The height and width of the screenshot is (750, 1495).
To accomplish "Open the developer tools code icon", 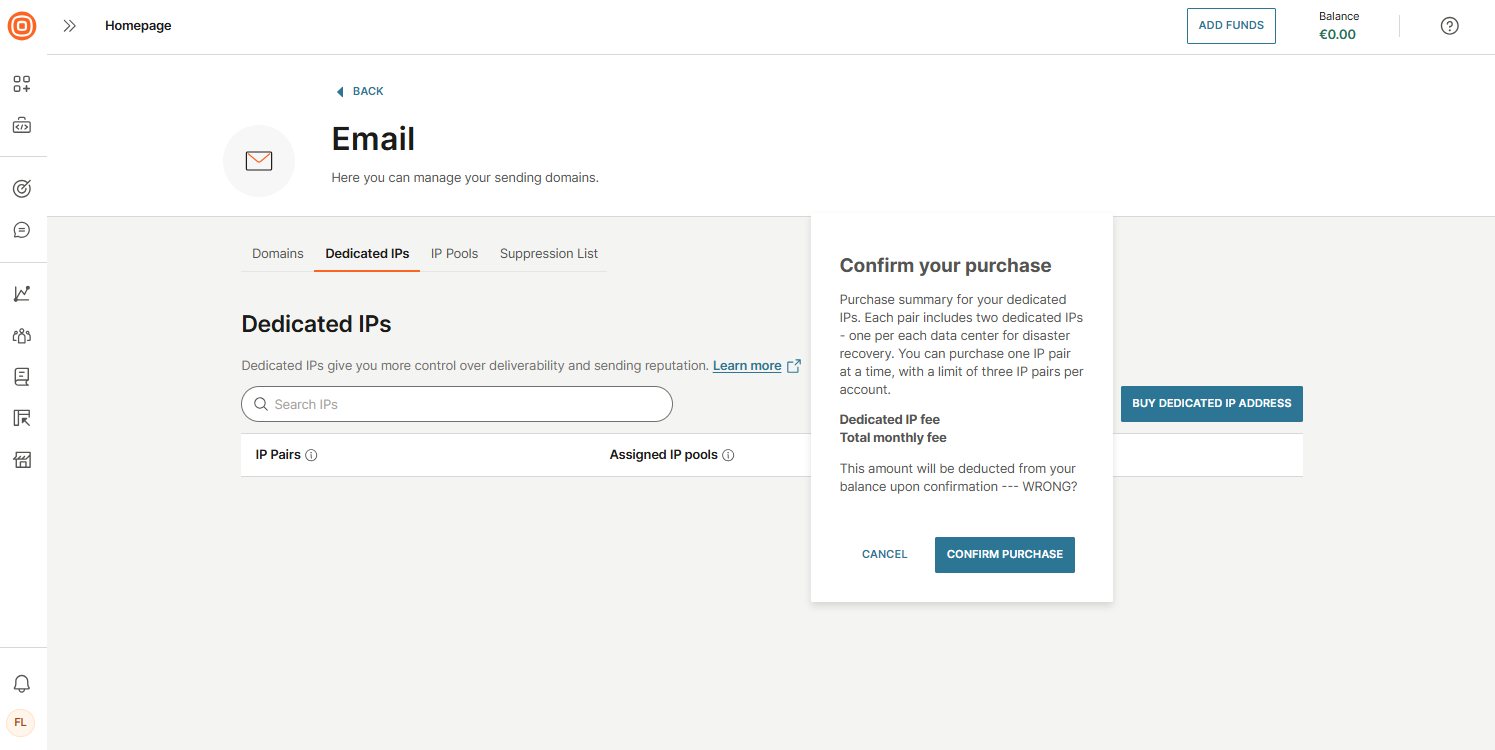I will (x=22, y=126).
